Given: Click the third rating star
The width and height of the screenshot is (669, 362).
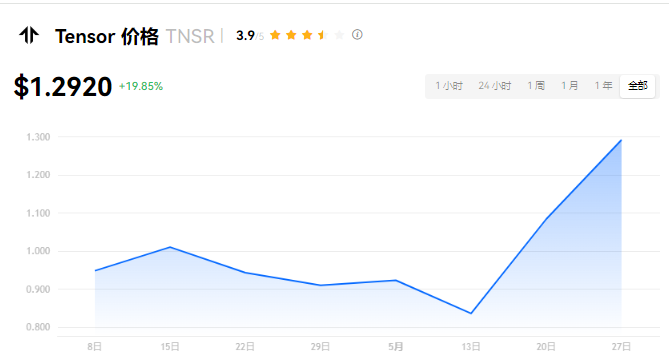Looking at the screenshot, I should click(x=307, y=35).
